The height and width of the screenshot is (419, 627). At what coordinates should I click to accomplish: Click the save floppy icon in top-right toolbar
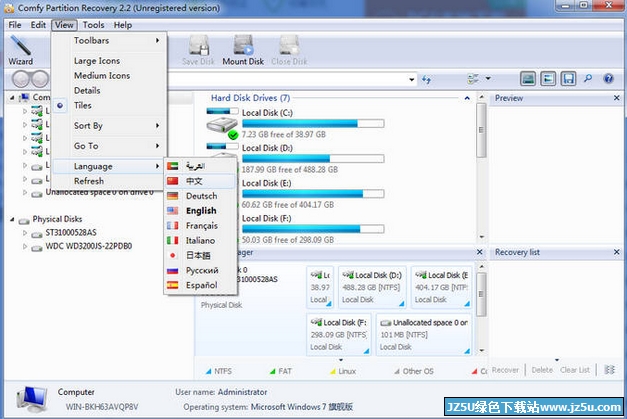click(x=568, y=78)
